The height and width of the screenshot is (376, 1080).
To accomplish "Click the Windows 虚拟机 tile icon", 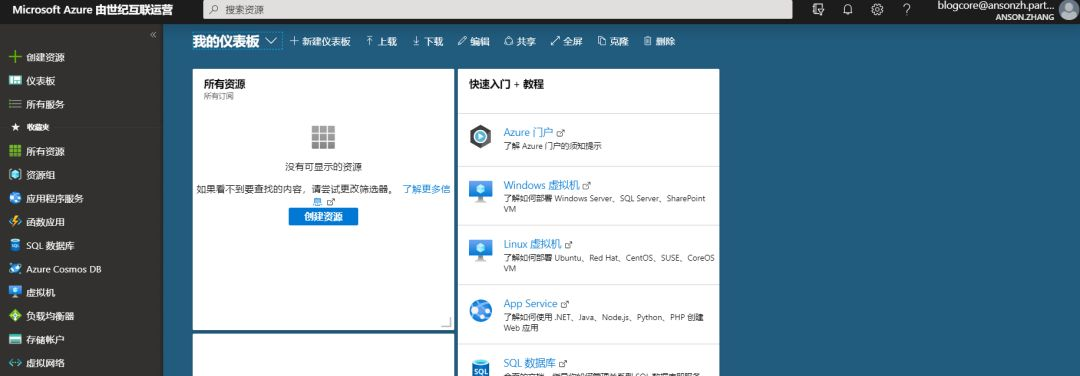I will coord(480,191).
